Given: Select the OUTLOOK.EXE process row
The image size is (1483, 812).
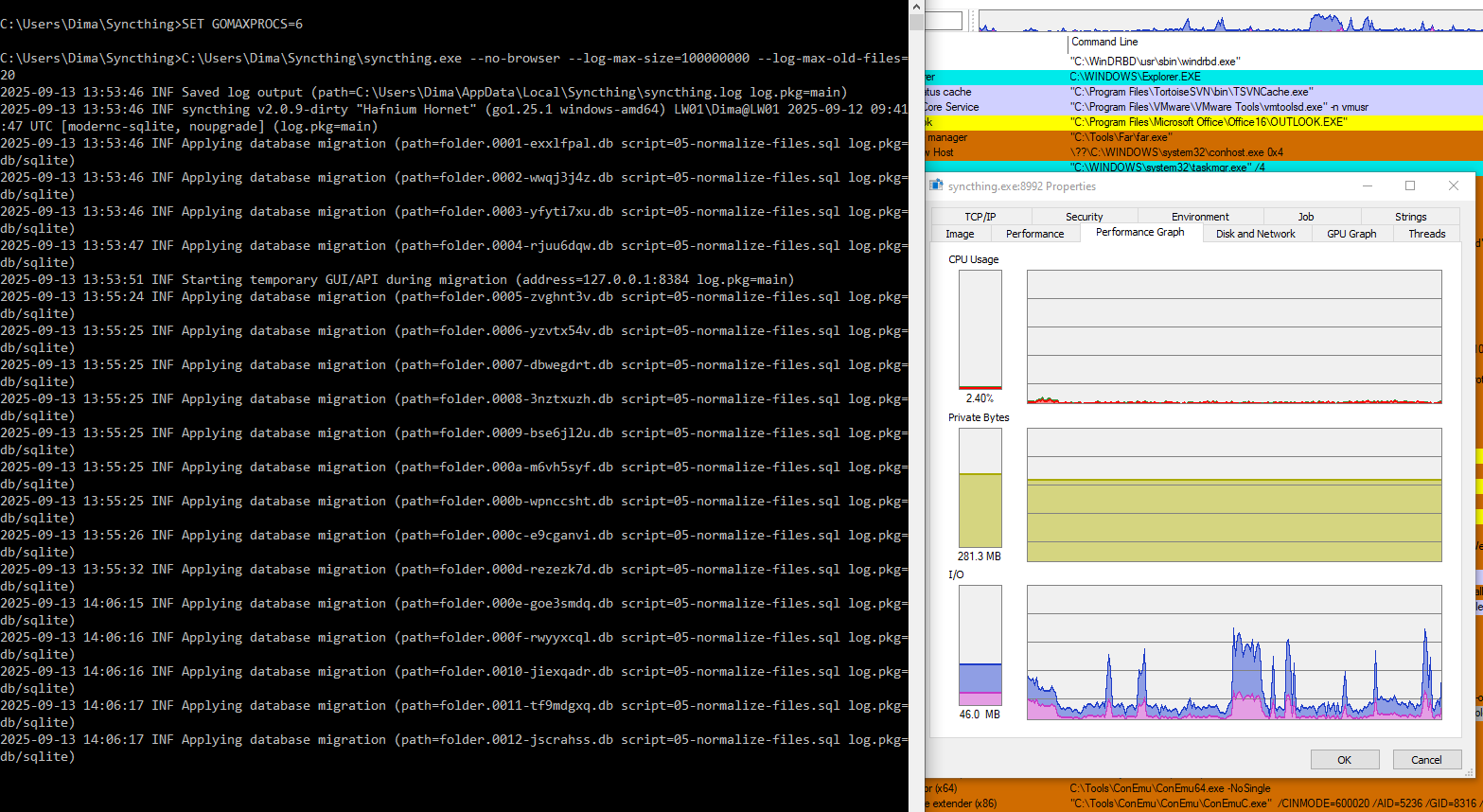Looking at the screenshot, I should [x=1208, y=122].
